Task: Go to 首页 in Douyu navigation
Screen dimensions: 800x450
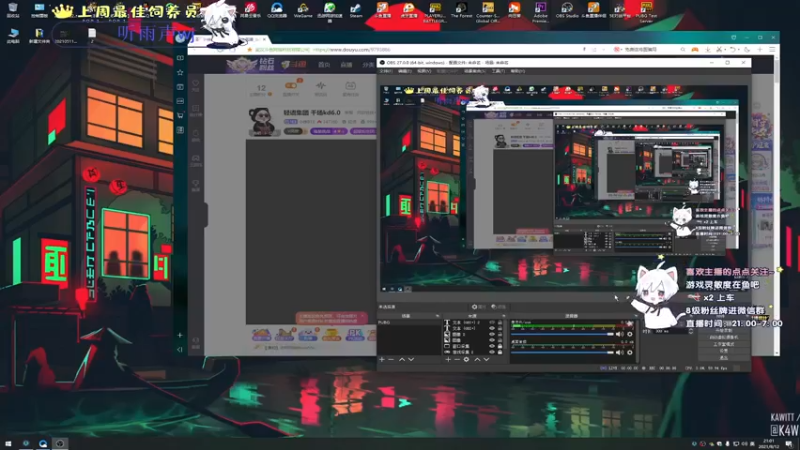Action: (324, 65)
